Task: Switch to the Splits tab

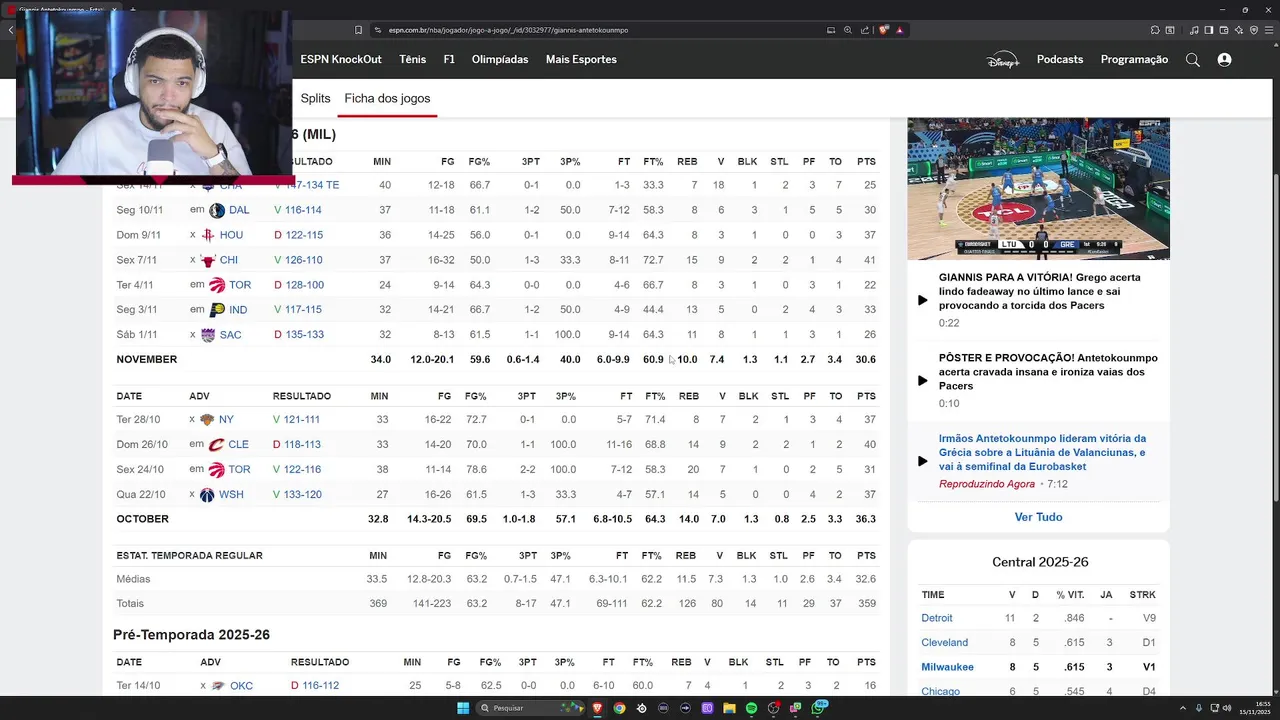Action: pyautogui.click(x=315, y=98)
